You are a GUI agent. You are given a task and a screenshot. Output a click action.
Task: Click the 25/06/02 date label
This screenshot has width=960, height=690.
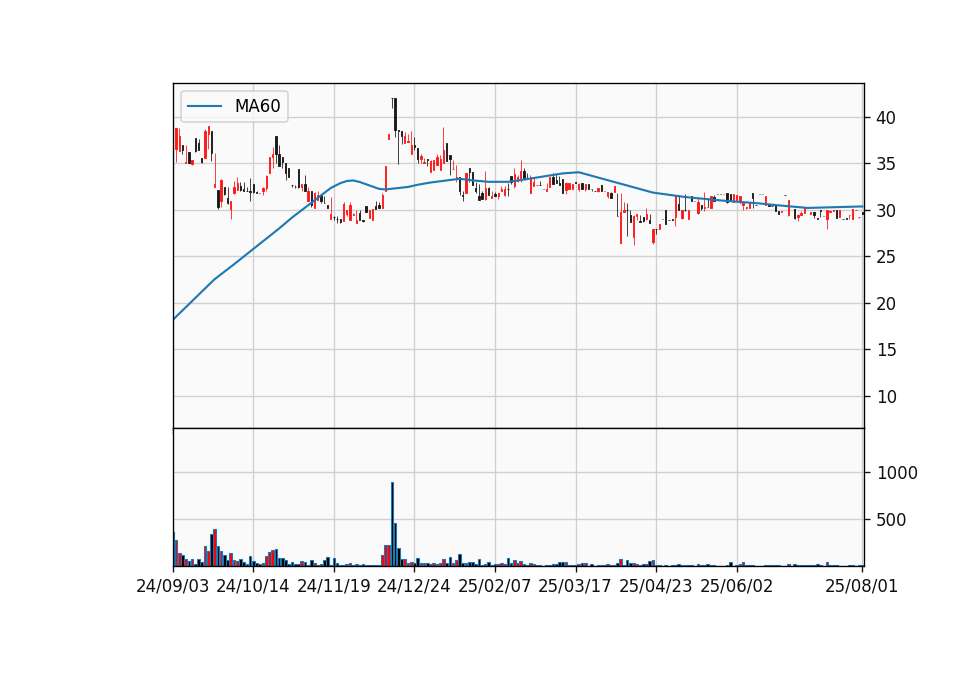point(737,586)
